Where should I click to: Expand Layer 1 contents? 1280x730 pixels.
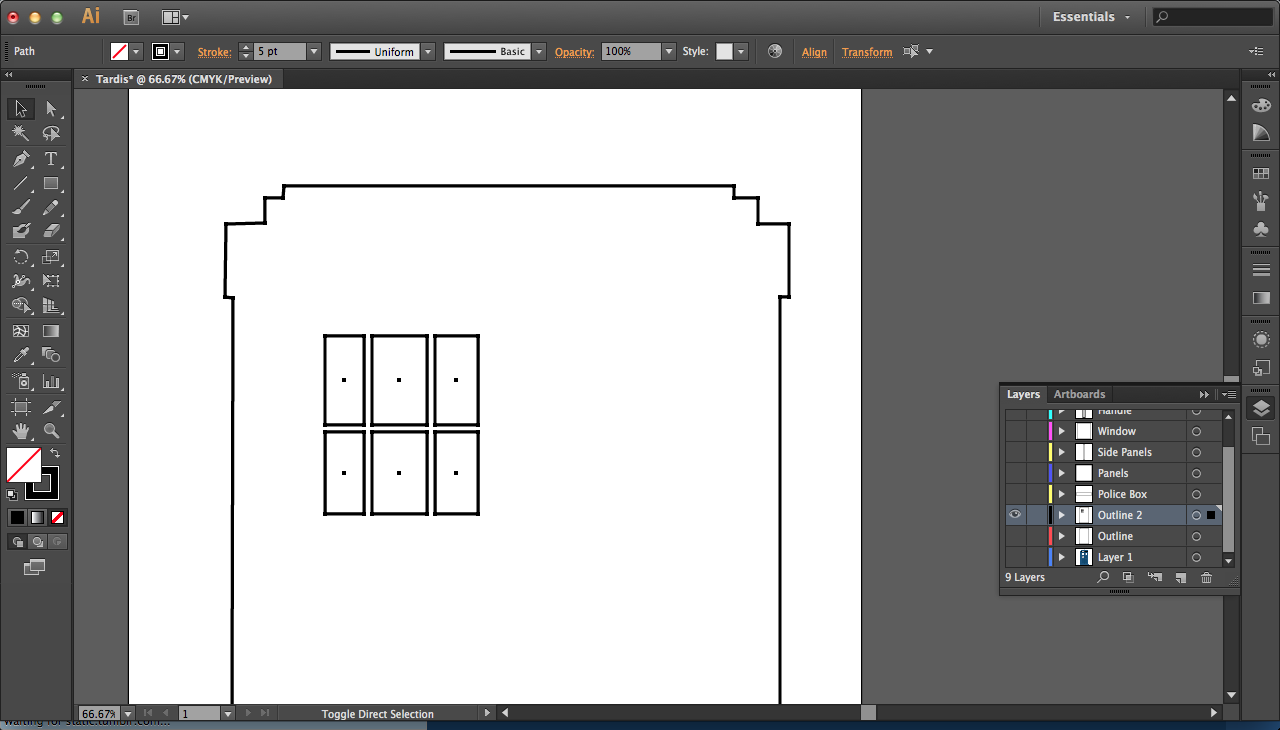click(x=1062, y=557)
